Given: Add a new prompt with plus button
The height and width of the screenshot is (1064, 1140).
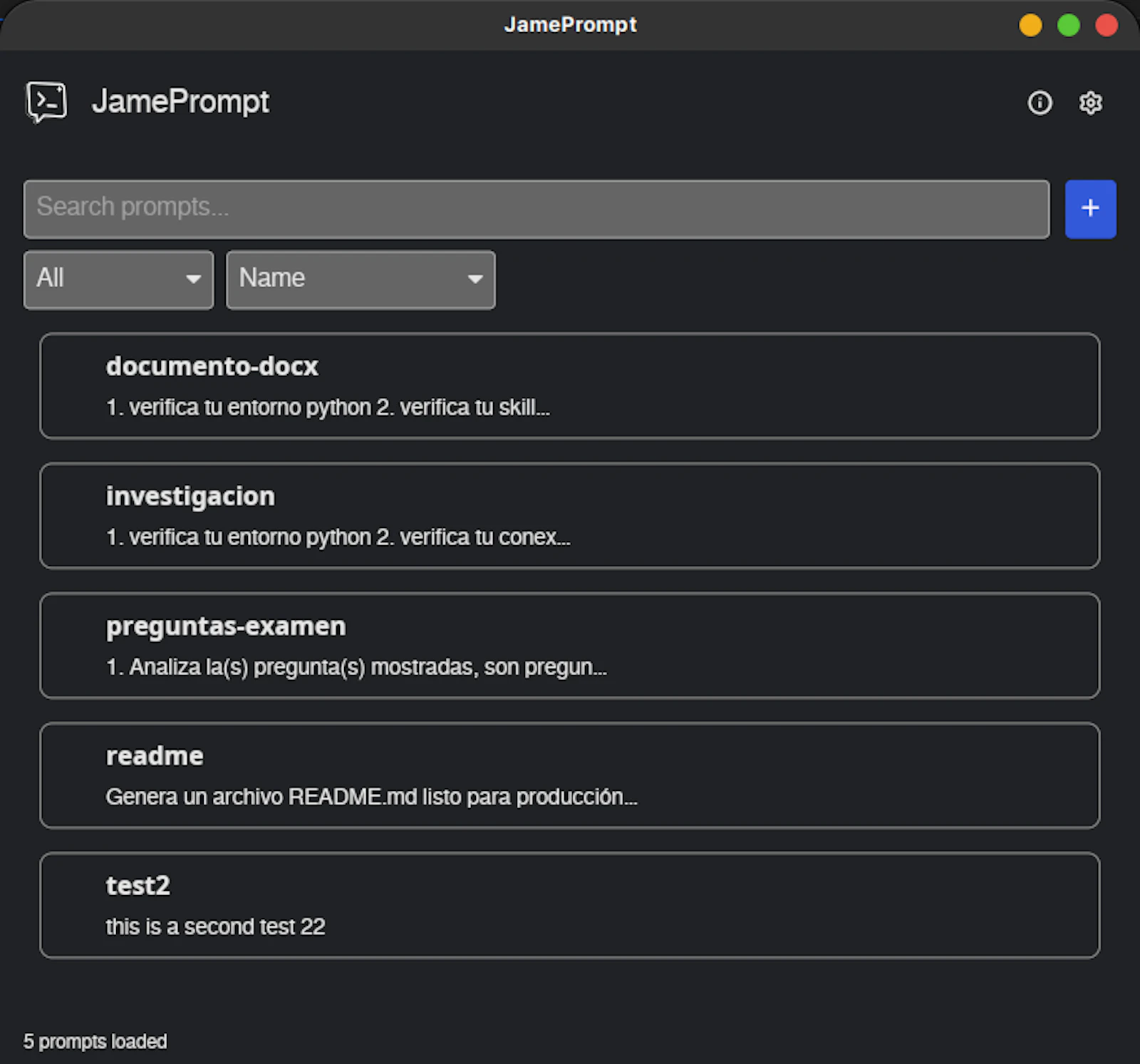Looking at the screenshot, I should point(1090,209).
